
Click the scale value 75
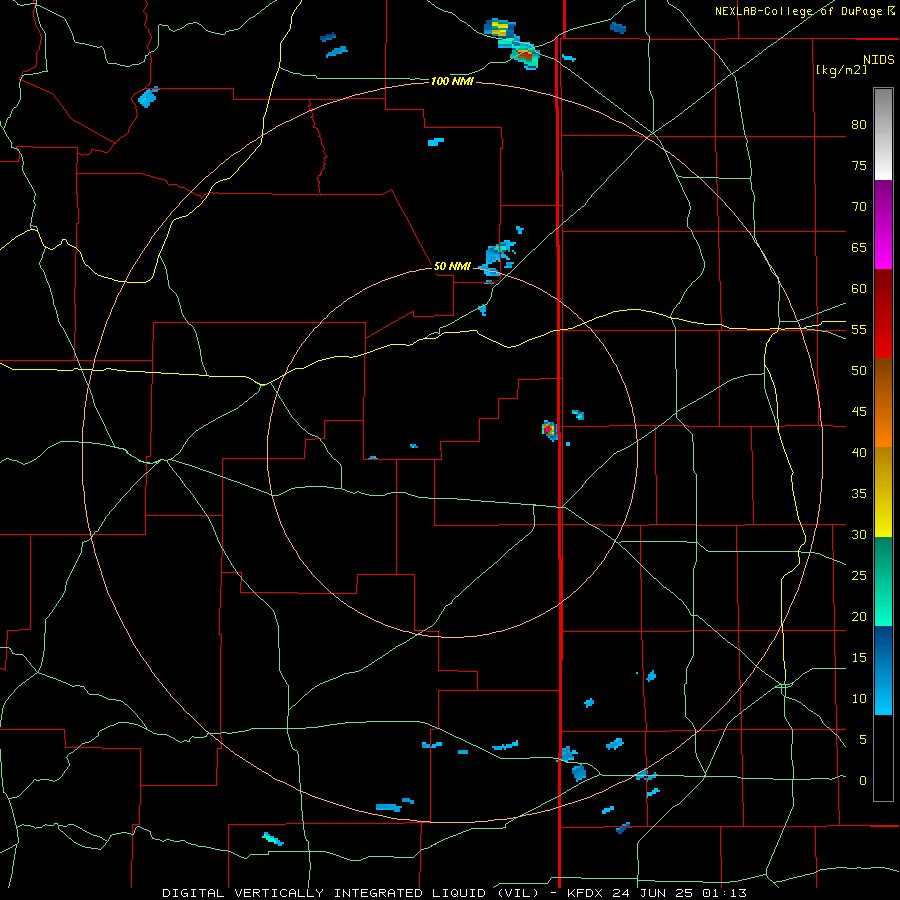(859, 165)
